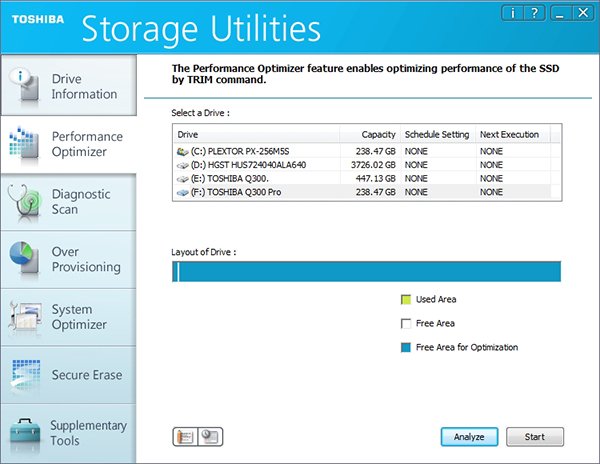Click the Secure Erase icon

coord(25,374)
